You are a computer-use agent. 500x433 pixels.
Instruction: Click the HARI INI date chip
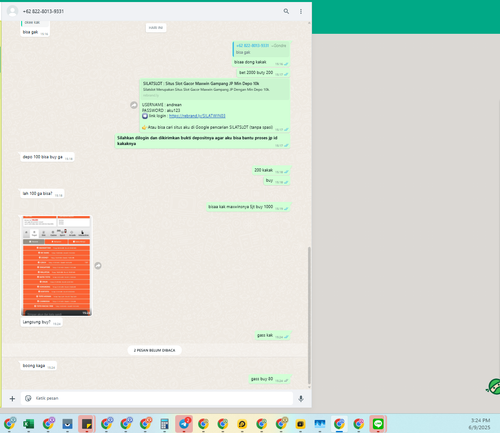coord(156,28)
